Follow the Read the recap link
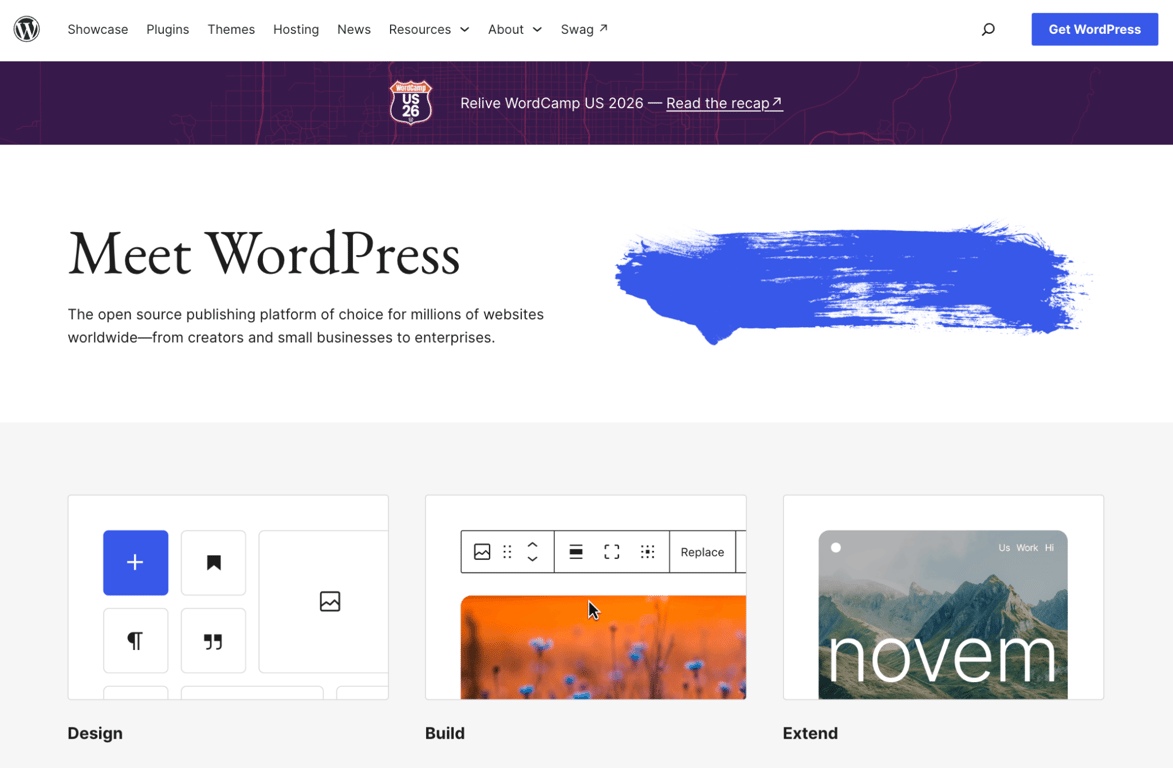 [x=724, y=103]
